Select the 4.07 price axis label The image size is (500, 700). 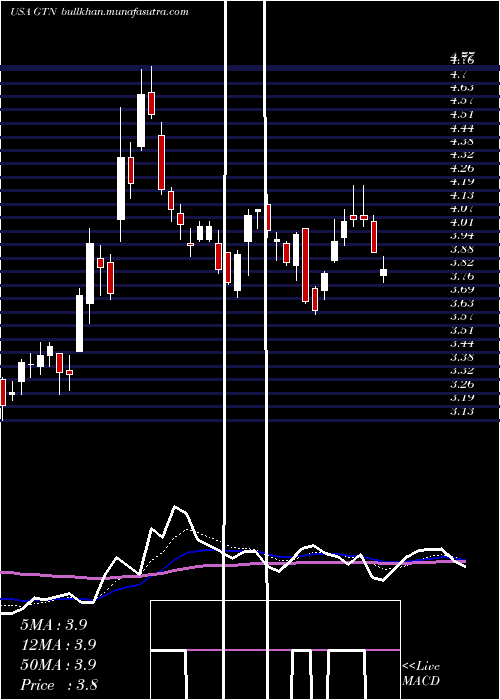[462, 208]
